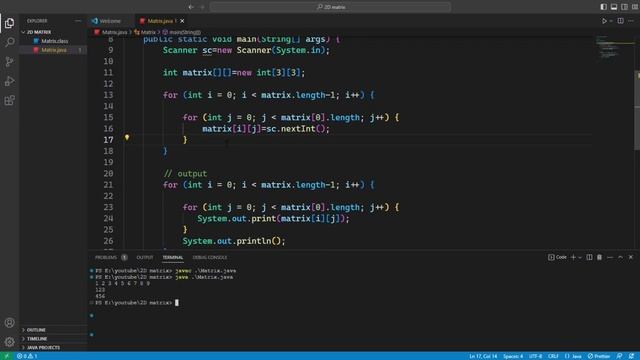
Task: Split the editor to the right
Action: click(620, 21)
